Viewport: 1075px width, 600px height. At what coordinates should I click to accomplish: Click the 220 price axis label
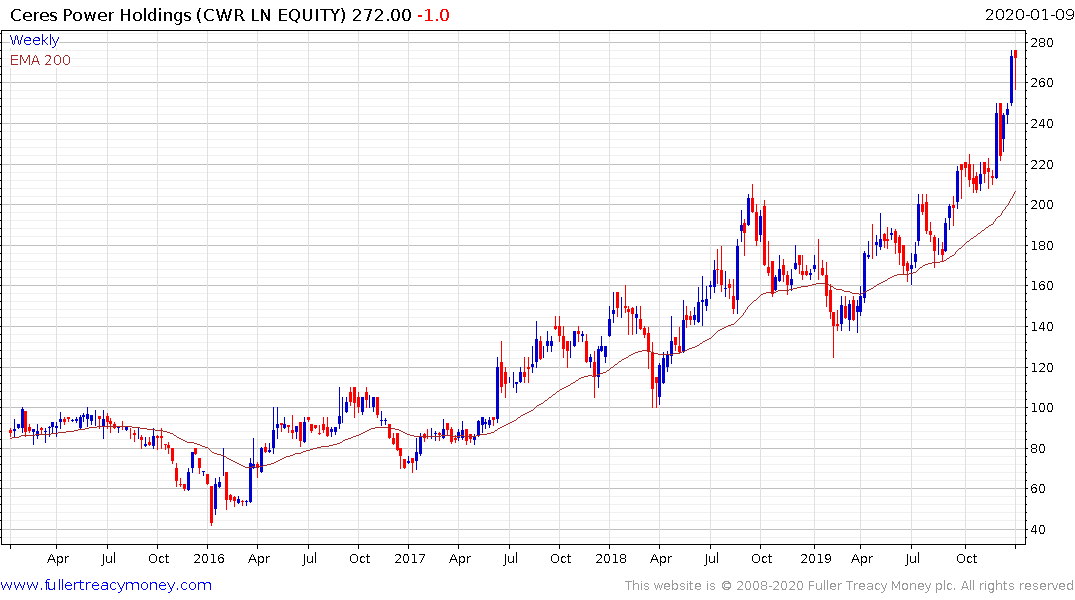tap(1041, 165)
